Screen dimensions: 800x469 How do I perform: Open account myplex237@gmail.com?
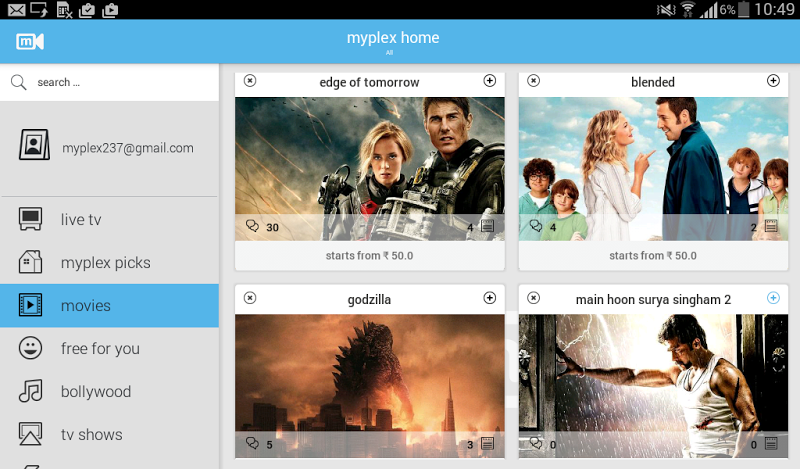point(128,148)
